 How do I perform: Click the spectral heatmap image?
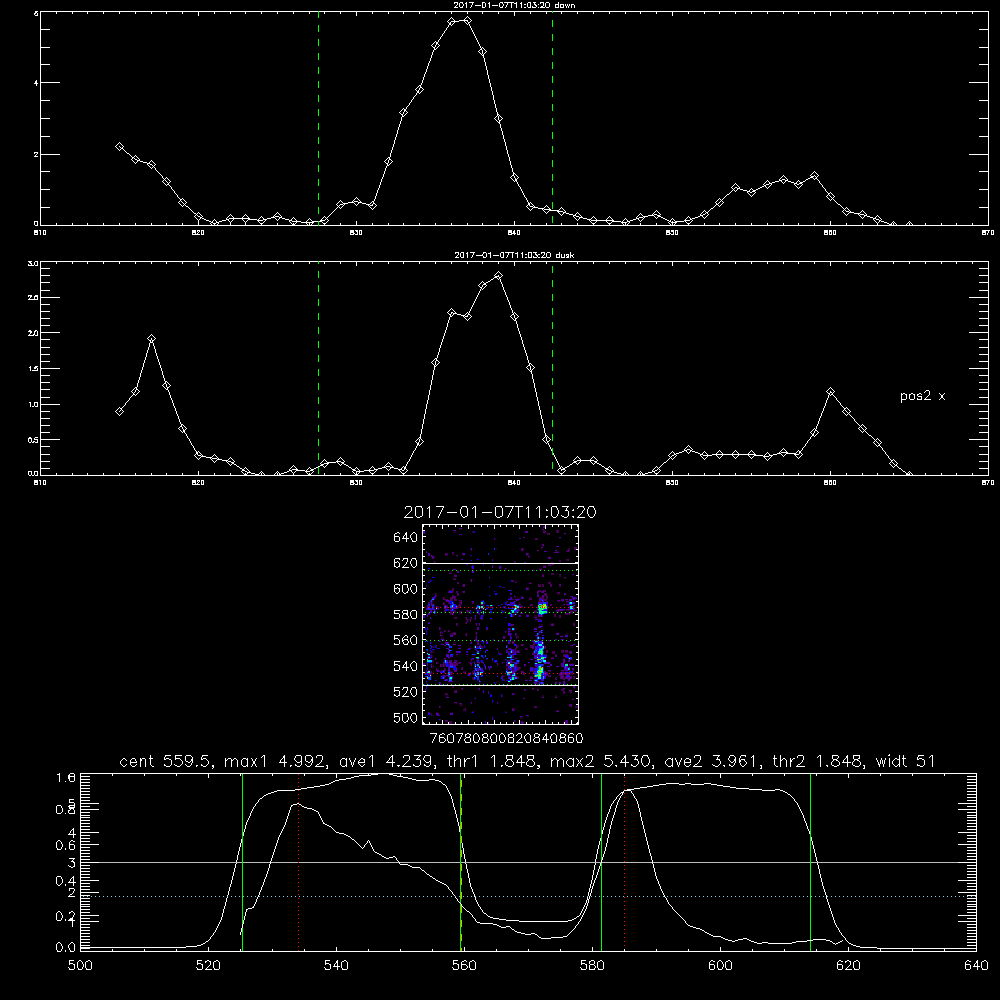(501, 624)
